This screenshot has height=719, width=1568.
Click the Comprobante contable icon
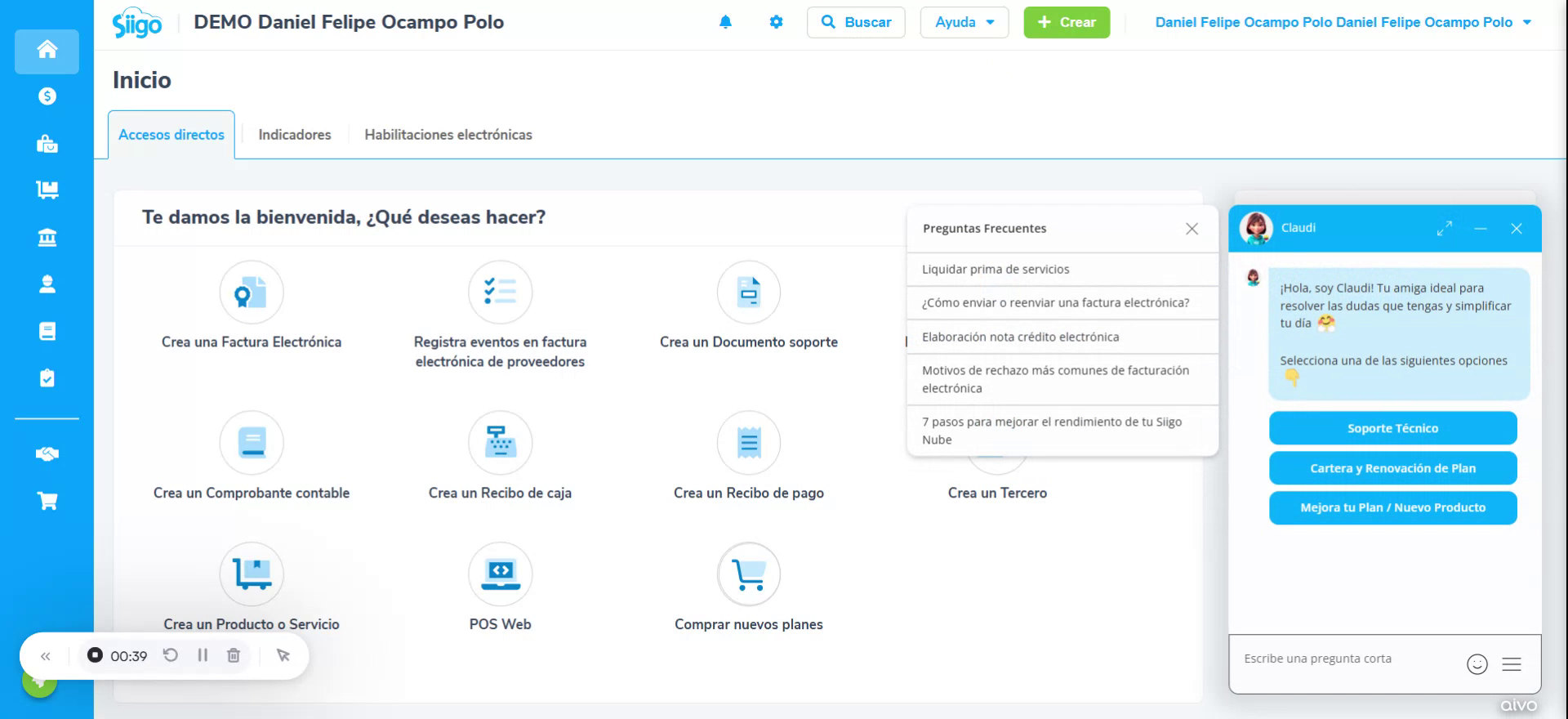point(252,443)
